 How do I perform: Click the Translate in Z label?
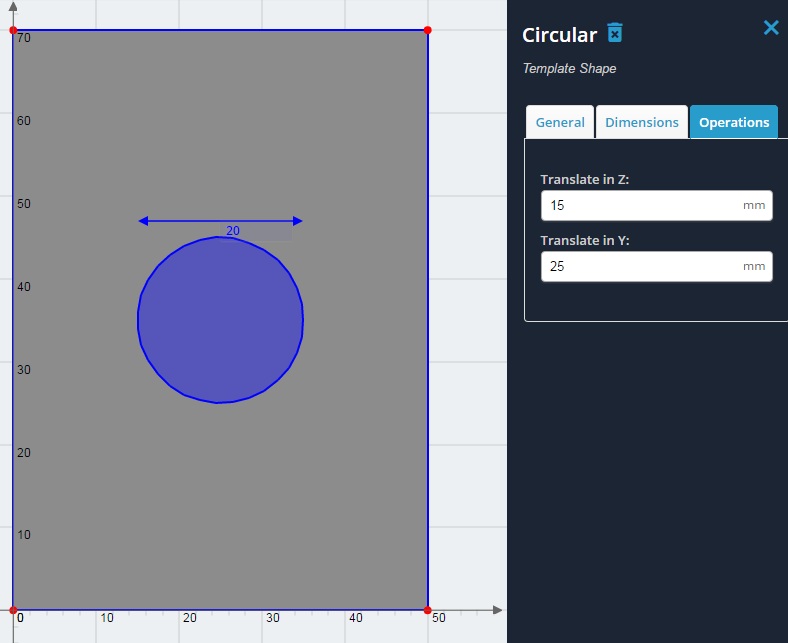point(584,179)
